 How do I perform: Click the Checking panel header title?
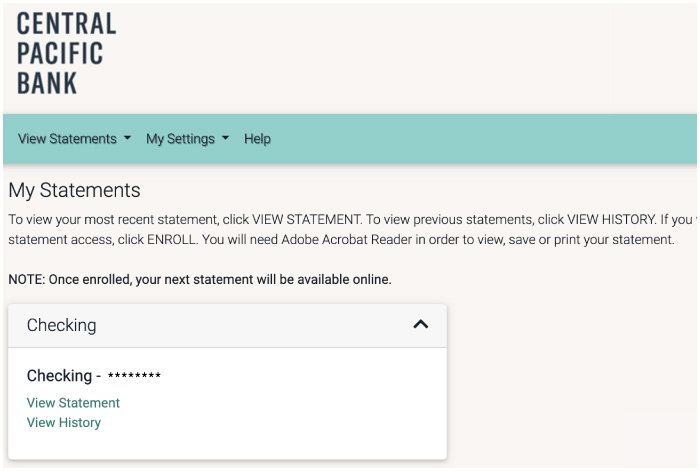(x=61, y=325)
